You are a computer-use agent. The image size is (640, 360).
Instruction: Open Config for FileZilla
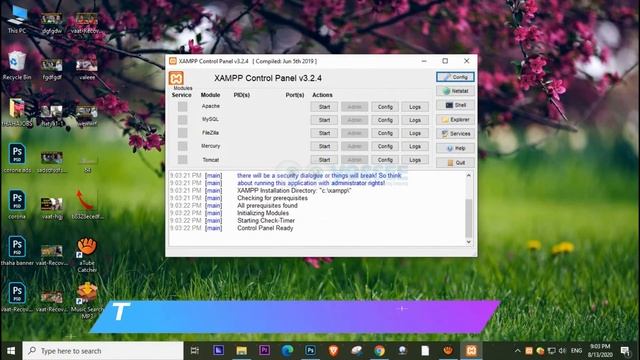point(385,133)
